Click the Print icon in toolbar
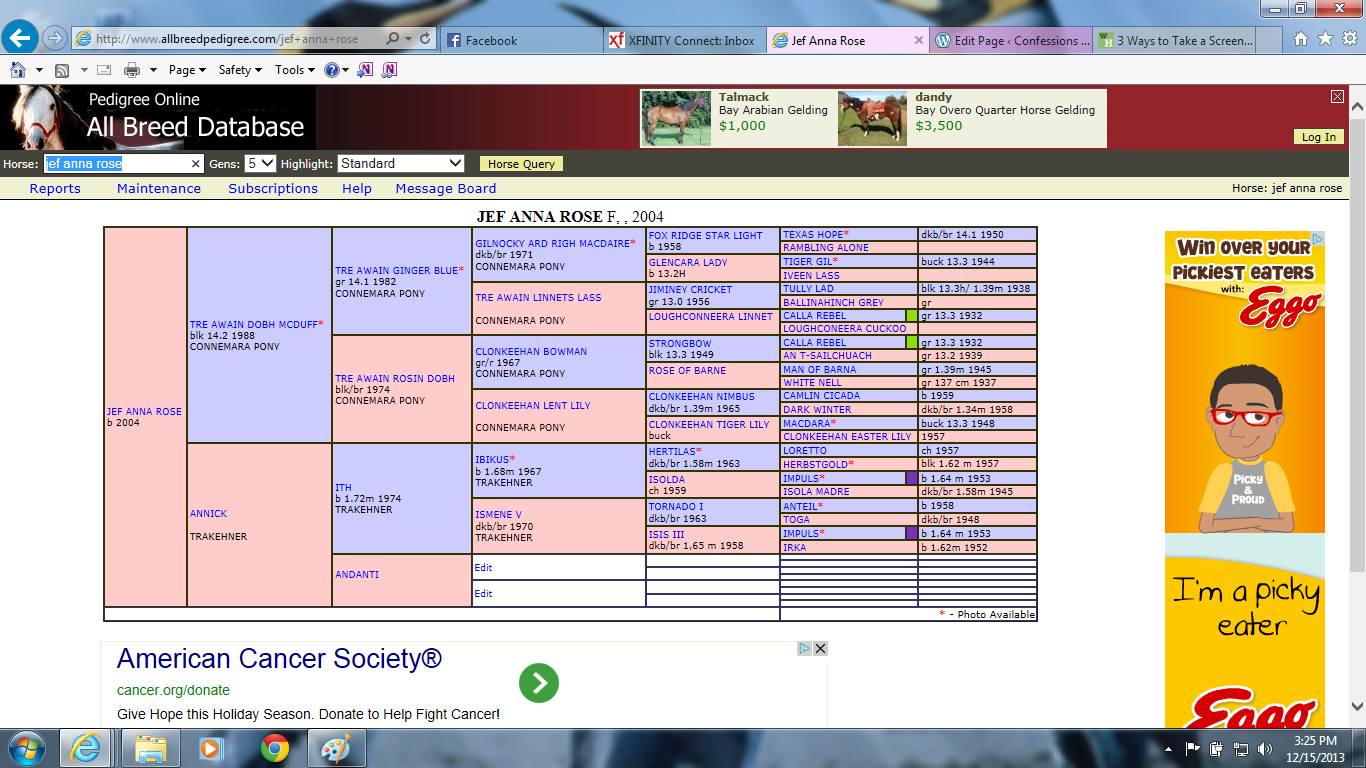 tap(131, 70)
